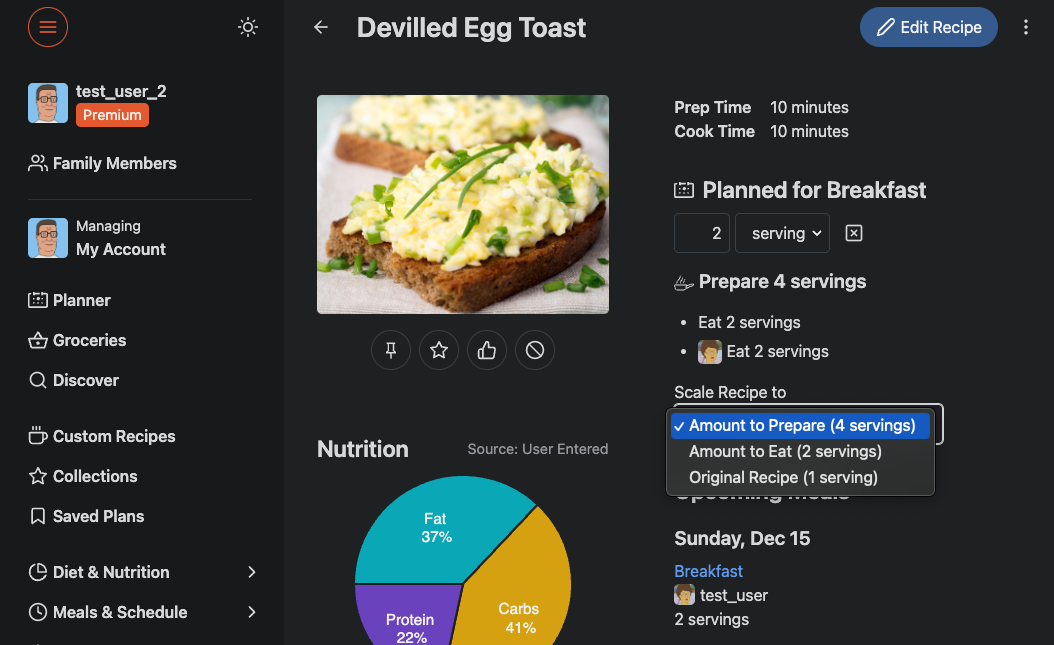Viewport: 1054px width, 645px height.
Task: Favorite the recipe with the star icon
Action: pyautogui.click(x=439, y=350)
